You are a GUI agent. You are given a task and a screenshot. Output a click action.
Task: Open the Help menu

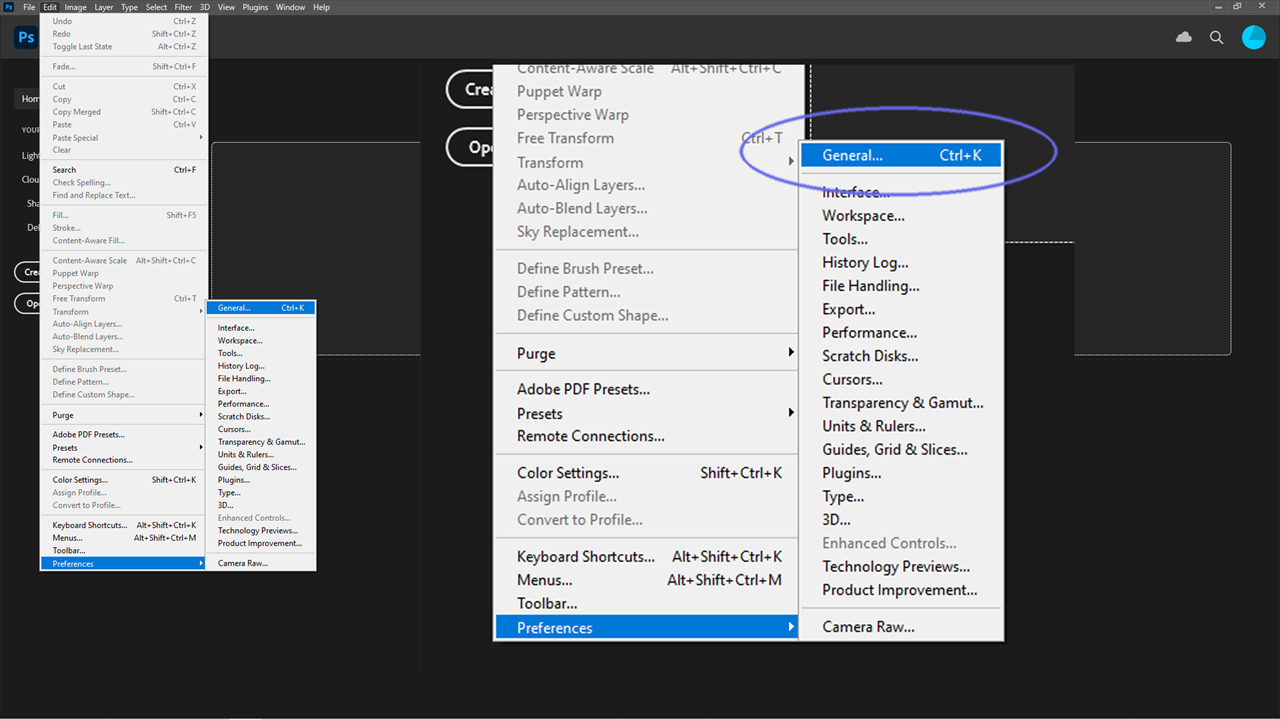click(321, 7)
